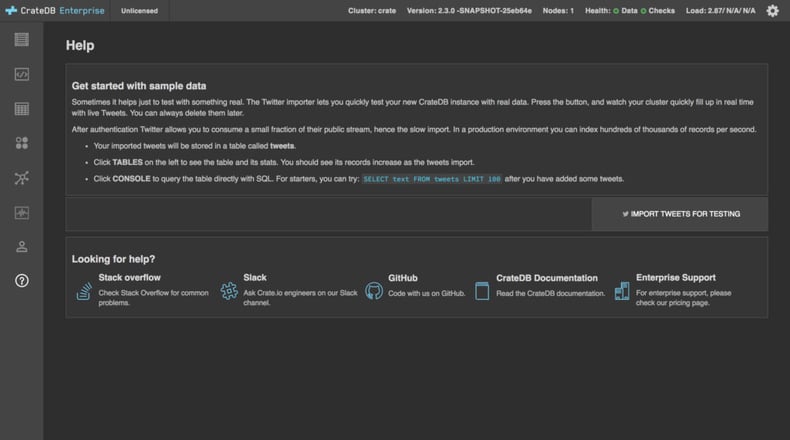This screenshot has height=440, width=790.
Task: Open the SQL Console from the sidebar
Action: (22, 74)
